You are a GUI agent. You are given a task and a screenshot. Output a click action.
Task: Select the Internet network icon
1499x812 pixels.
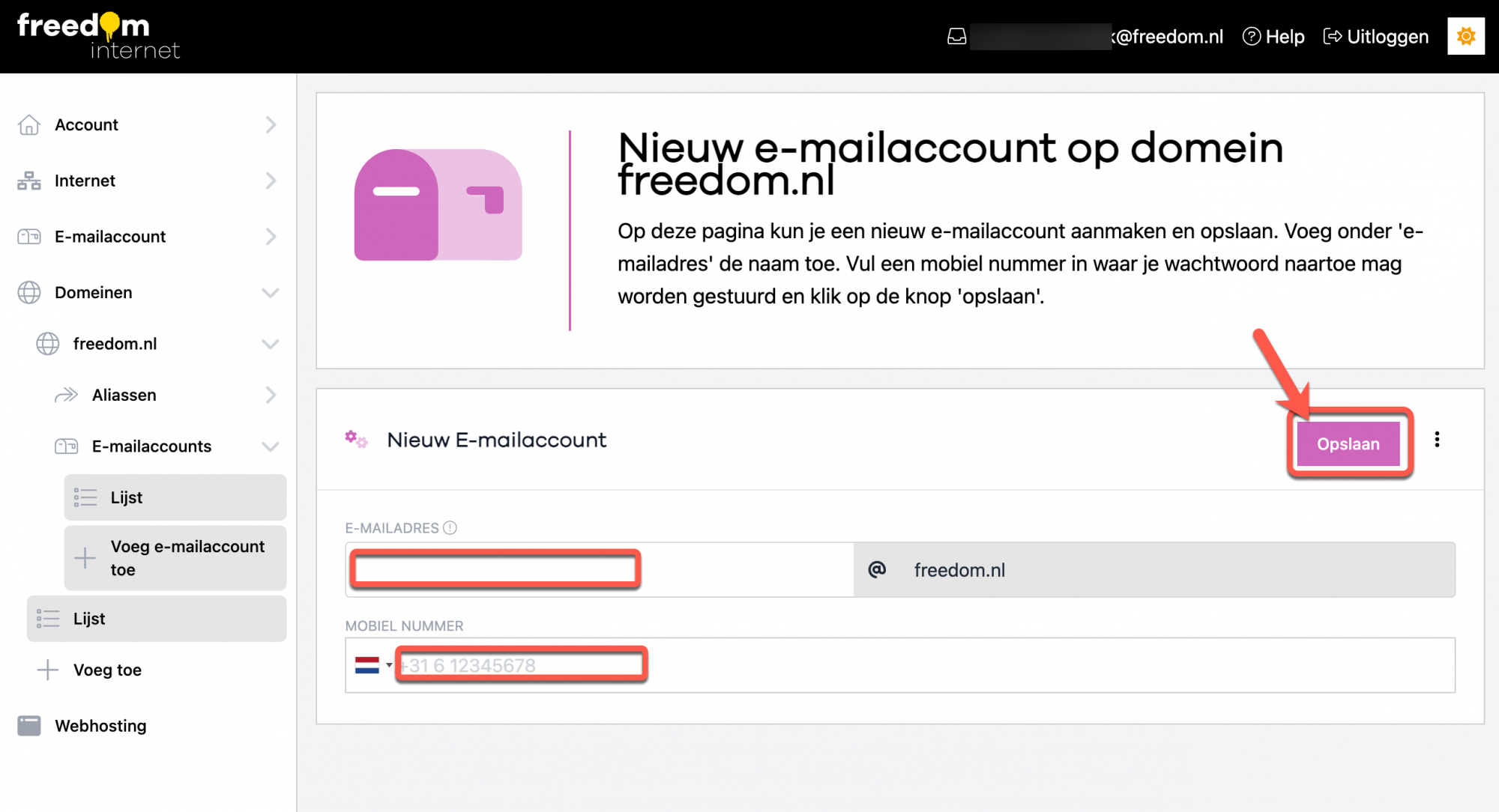click(x=29, y=181)
